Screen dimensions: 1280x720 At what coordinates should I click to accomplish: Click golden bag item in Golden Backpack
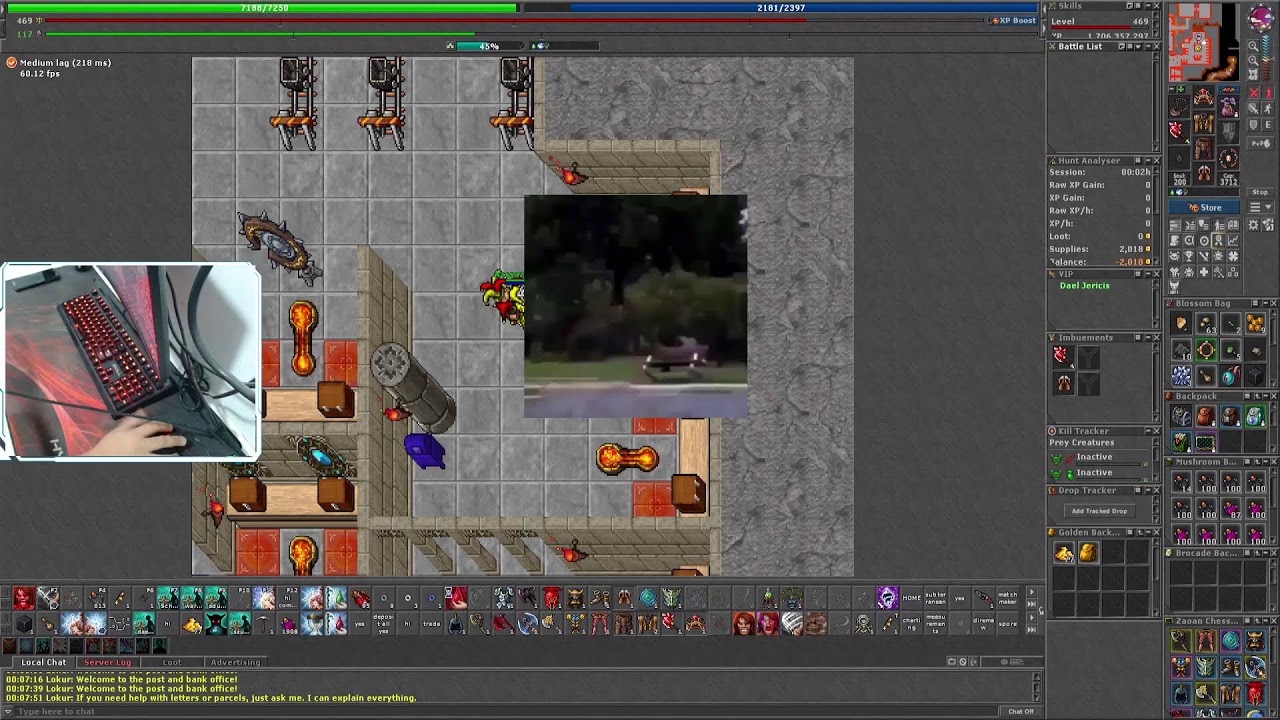1088,552
